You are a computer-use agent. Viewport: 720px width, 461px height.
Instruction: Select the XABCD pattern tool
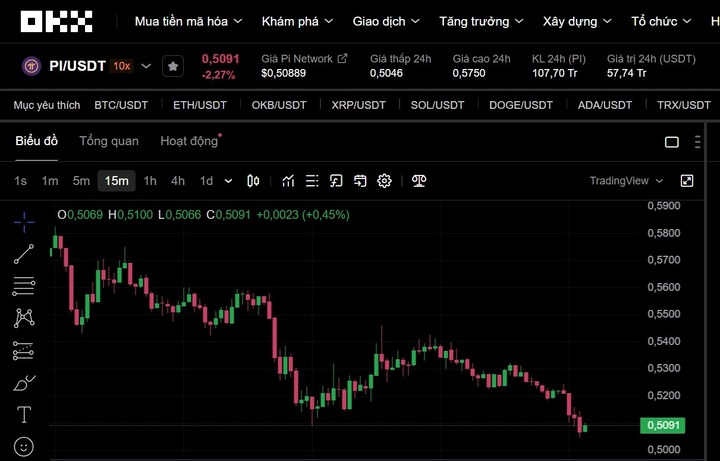(x=24, y=318)
